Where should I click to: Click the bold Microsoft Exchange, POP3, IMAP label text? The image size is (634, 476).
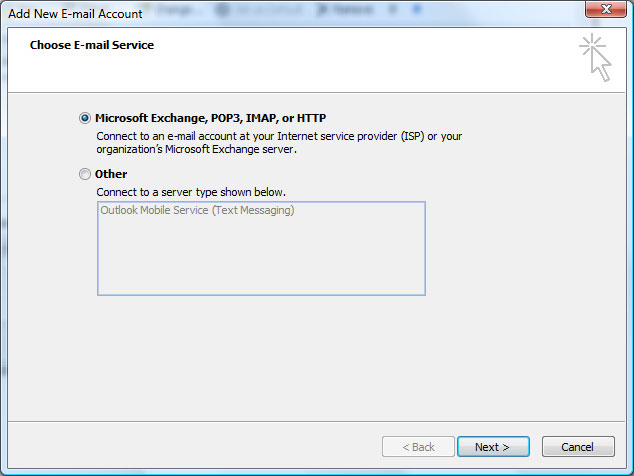click(210, 118)
